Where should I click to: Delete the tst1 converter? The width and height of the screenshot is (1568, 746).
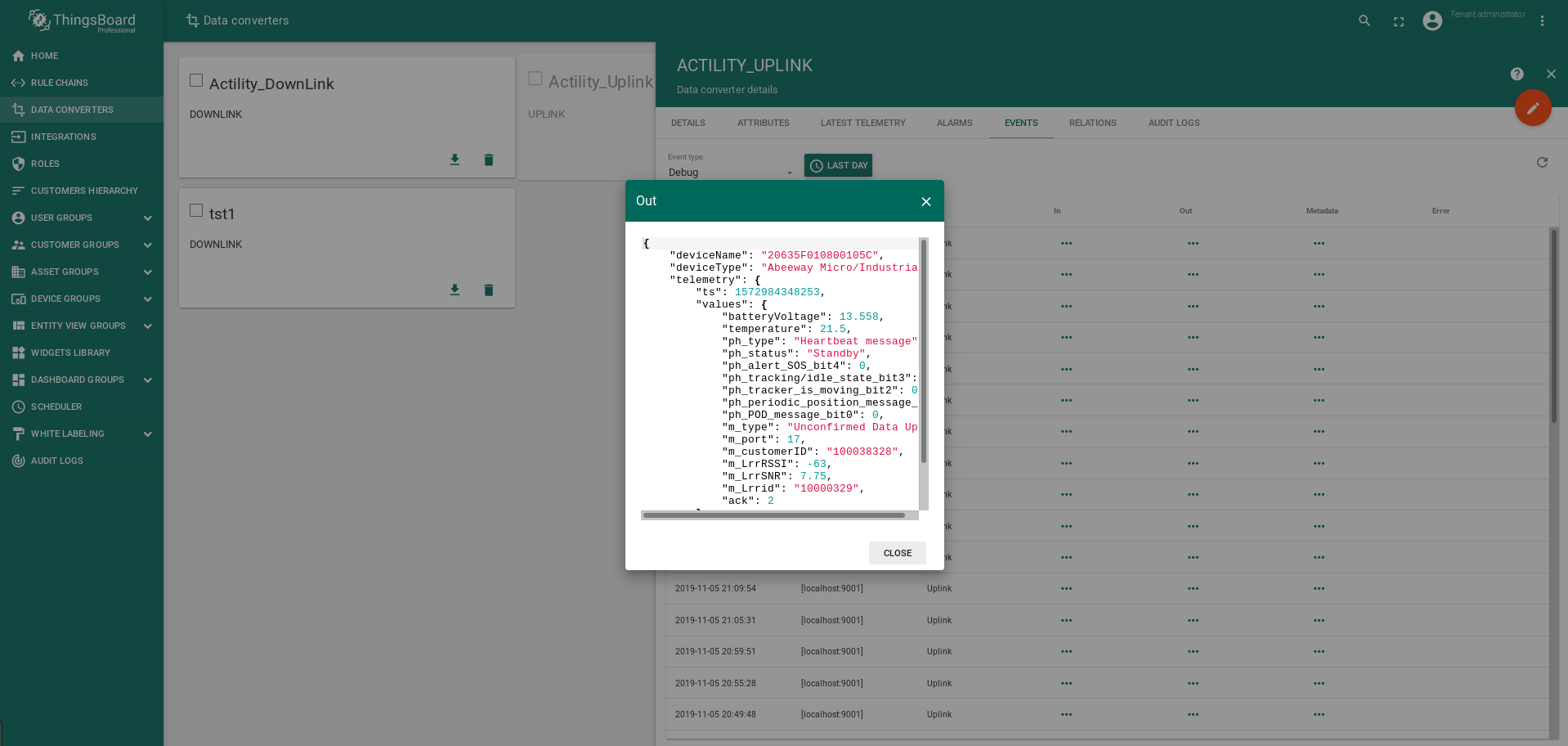tap(489, 290)
